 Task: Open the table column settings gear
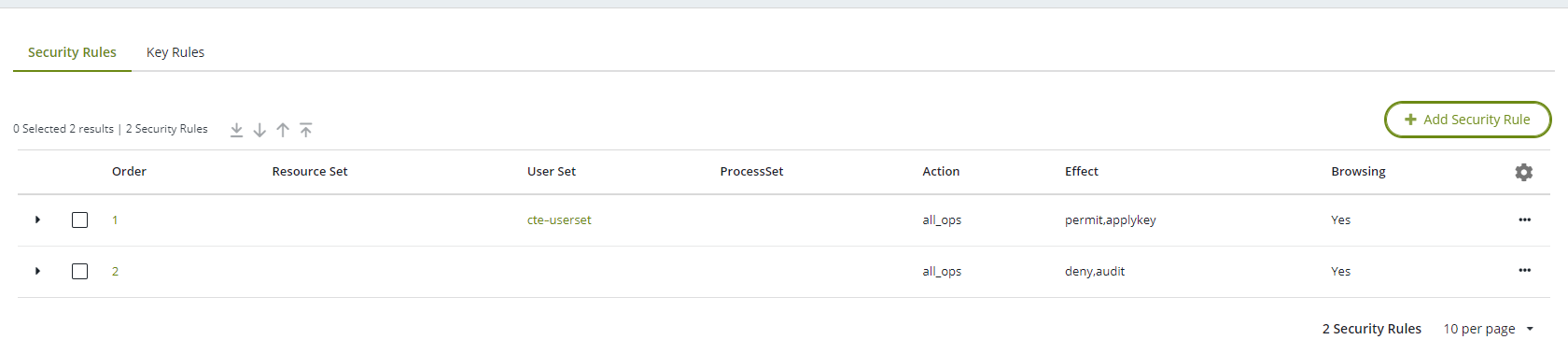click(1524, 172)
